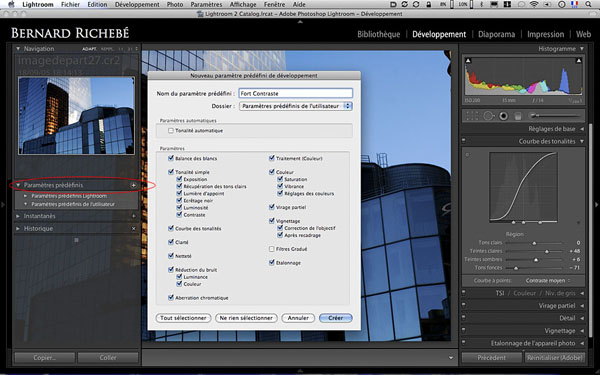Toggle the Courbe des tonalités panel switch
This screenshot has height=375, width=600.
pyautogui.click(x=464, y=141)
